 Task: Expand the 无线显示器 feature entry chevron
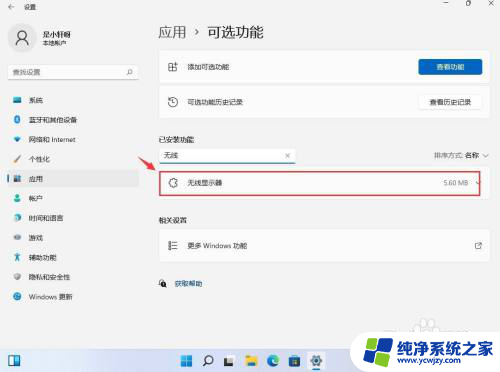point(478,183)
